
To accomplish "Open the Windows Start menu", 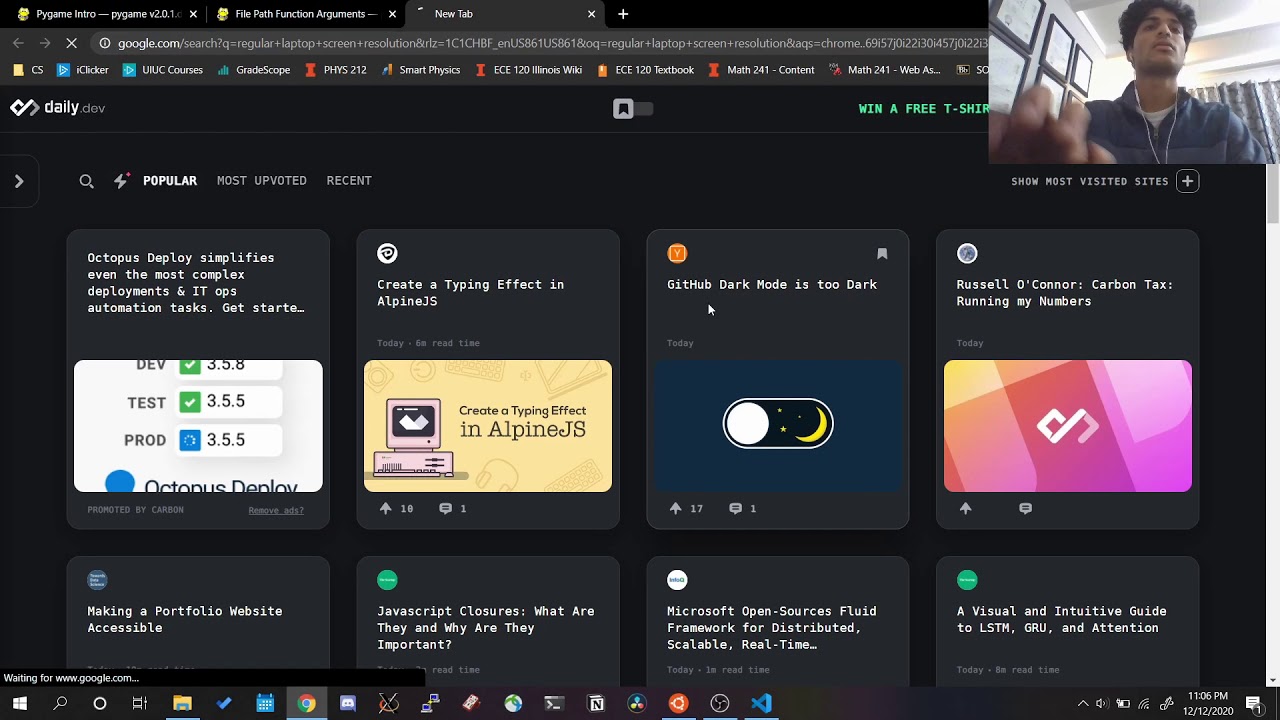I will (x=19, y=704).
